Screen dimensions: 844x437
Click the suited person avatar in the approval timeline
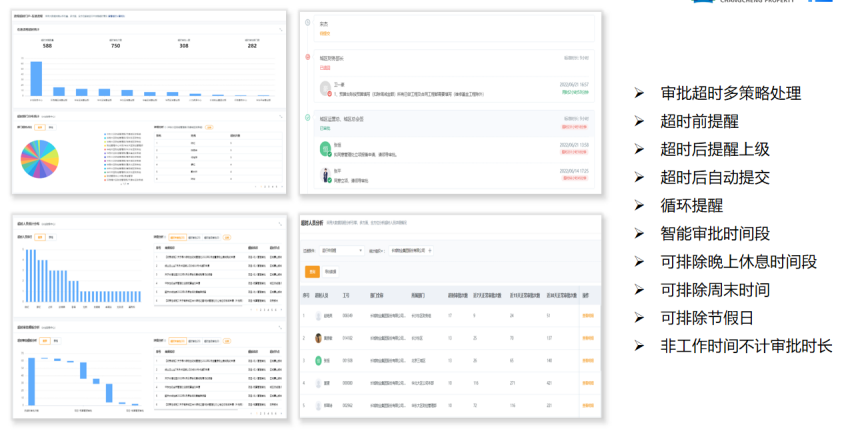[325, 175]
